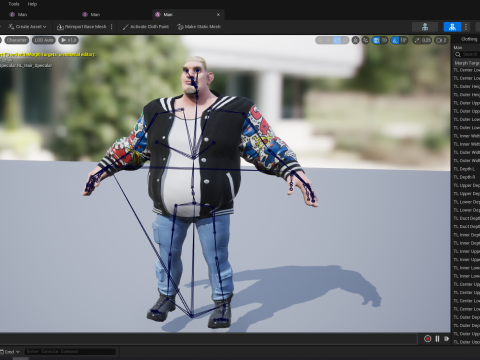Select the translate gizmo tool
Screen dimensions: 480x360
point(328,40)
